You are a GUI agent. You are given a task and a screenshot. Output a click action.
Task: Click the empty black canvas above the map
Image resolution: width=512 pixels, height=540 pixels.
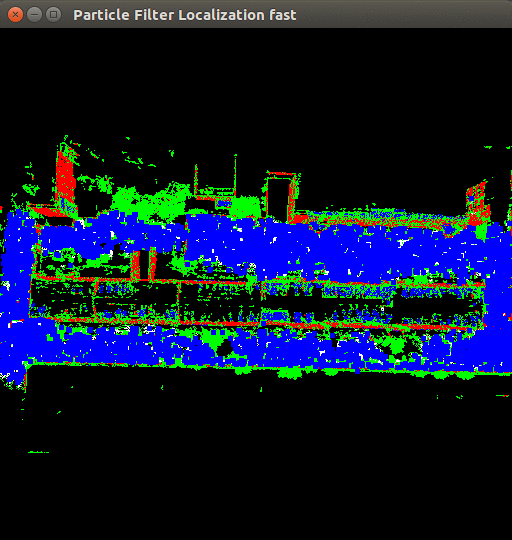click(256, 83)
